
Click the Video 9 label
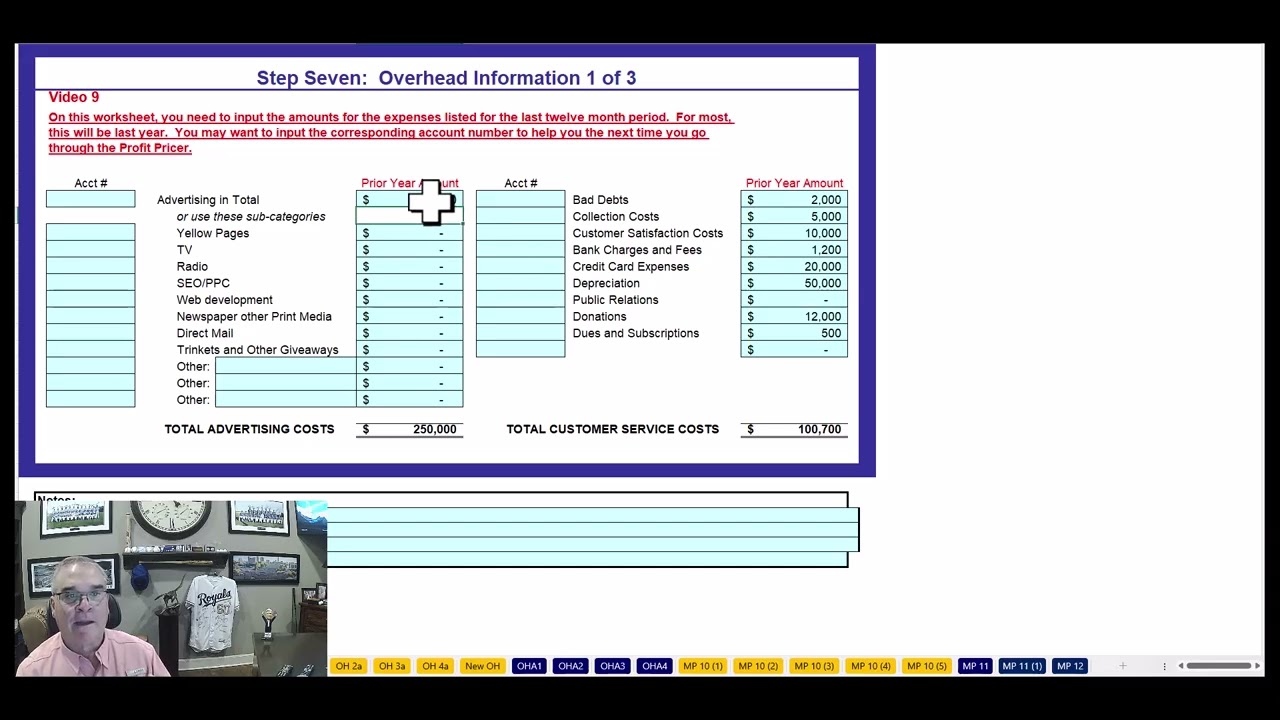pos(74,97)
